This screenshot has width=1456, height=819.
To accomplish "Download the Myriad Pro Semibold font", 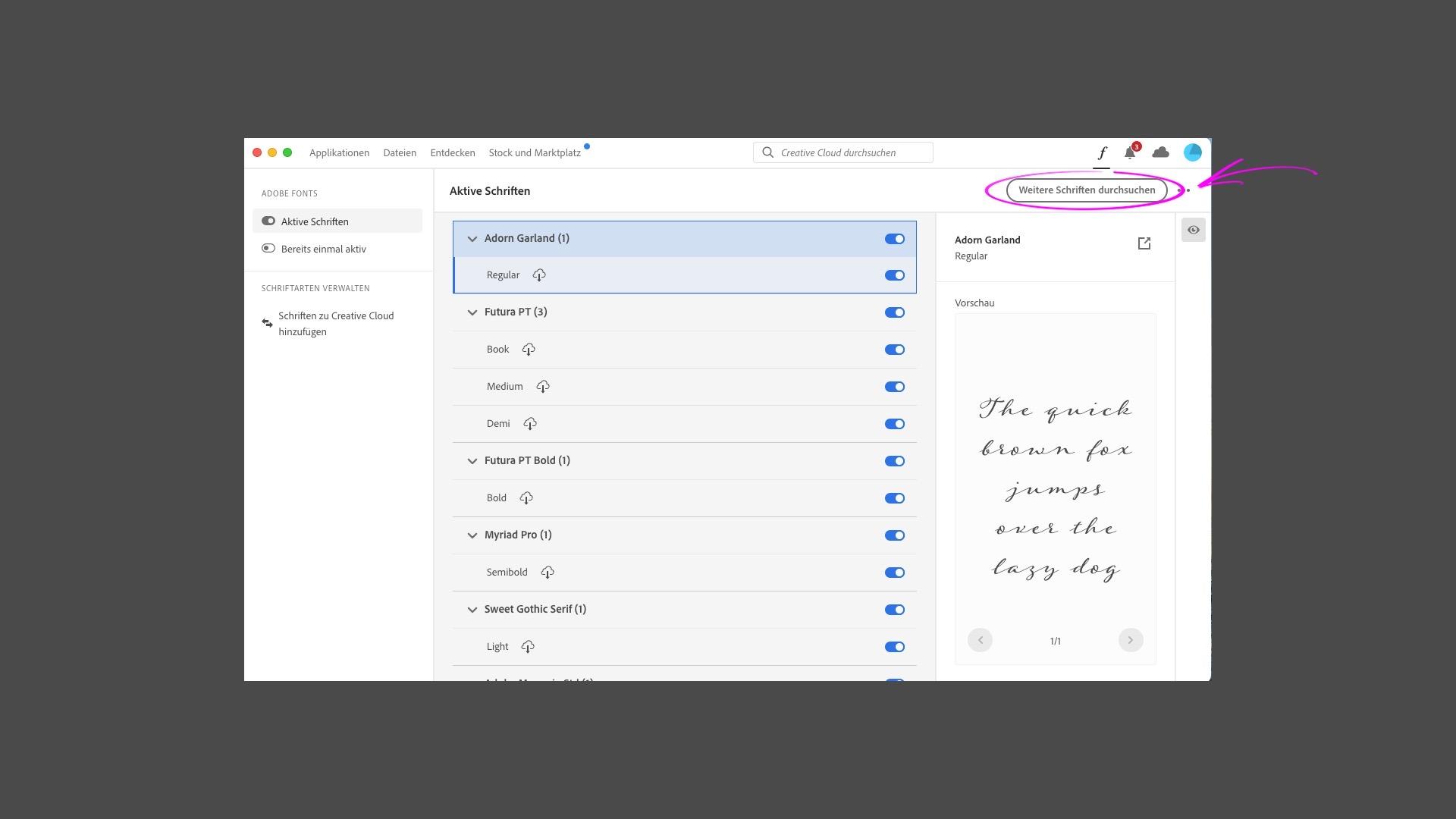I will tap(548, 573).
